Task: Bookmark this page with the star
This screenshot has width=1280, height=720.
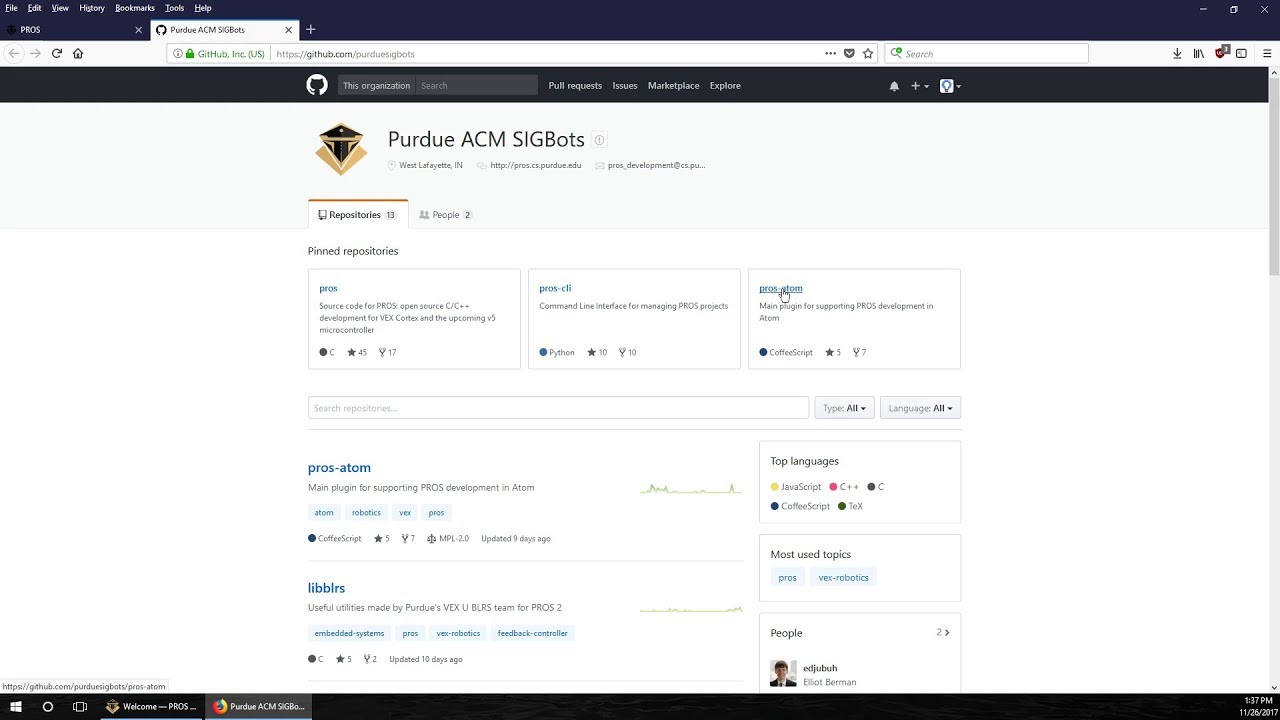Action: 868,54
